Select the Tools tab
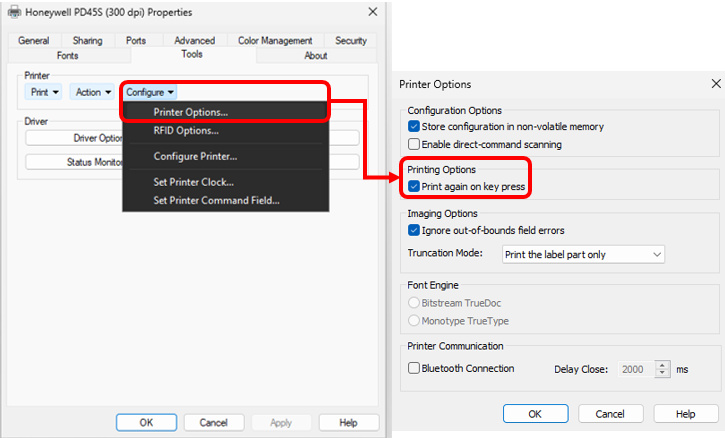The height and width of the screenshot is (438, 725). point(192,54)
